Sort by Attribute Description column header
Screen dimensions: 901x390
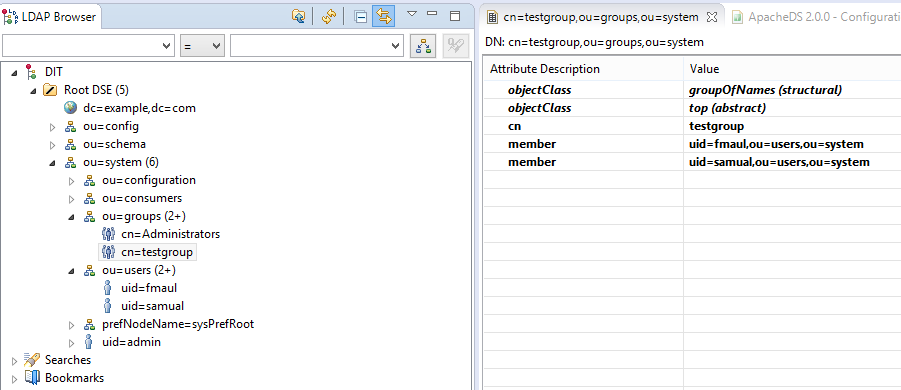(583, 69)
